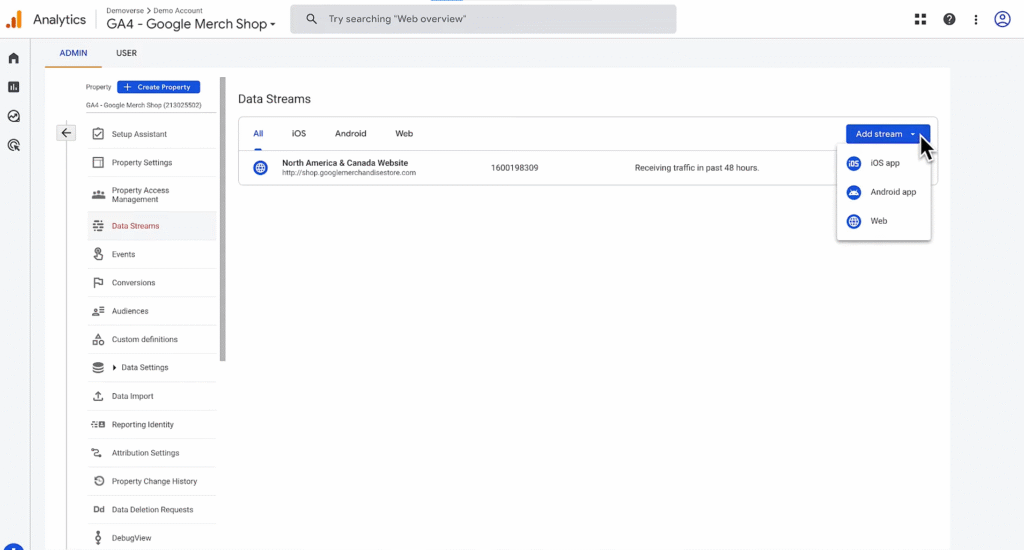Open Custom definitions link
This screenshot has height=550, width=1024.
(144, 340)
